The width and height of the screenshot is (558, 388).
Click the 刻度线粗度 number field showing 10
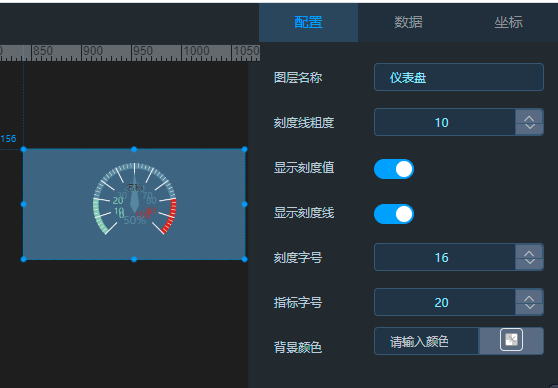445,122
